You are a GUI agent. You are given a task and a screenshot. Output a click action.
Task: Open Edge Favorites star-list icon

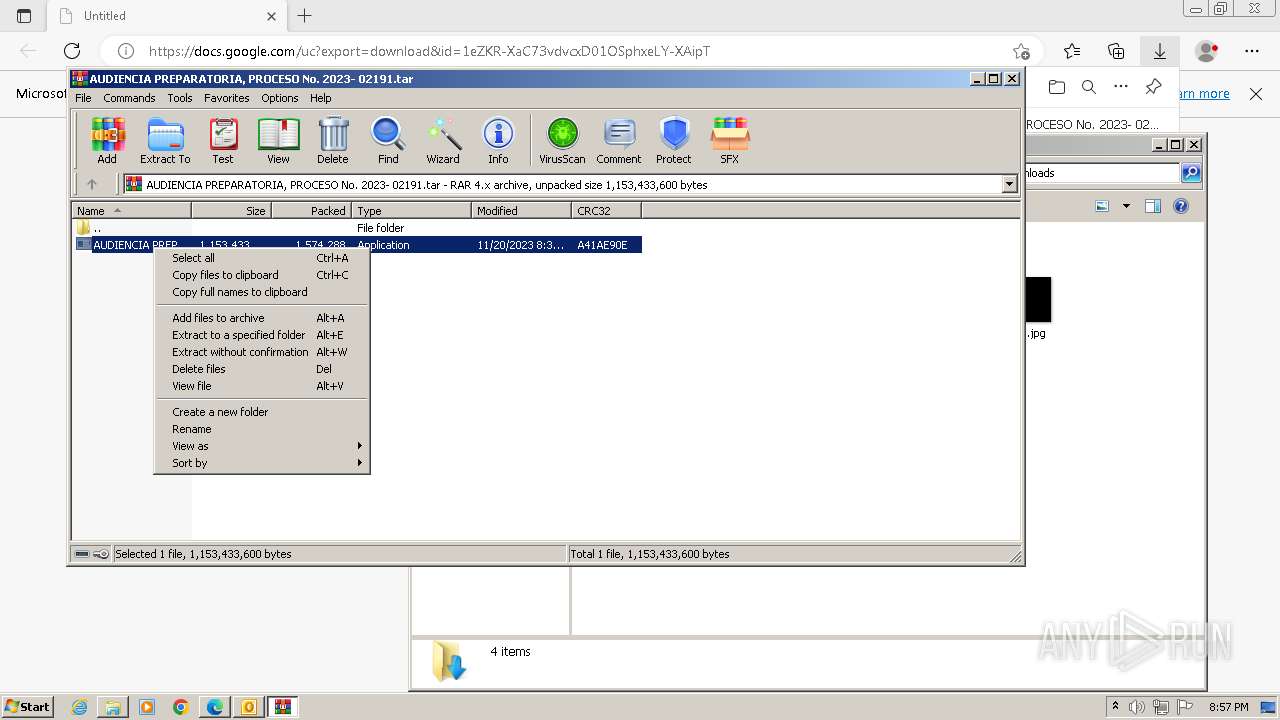1072,51
